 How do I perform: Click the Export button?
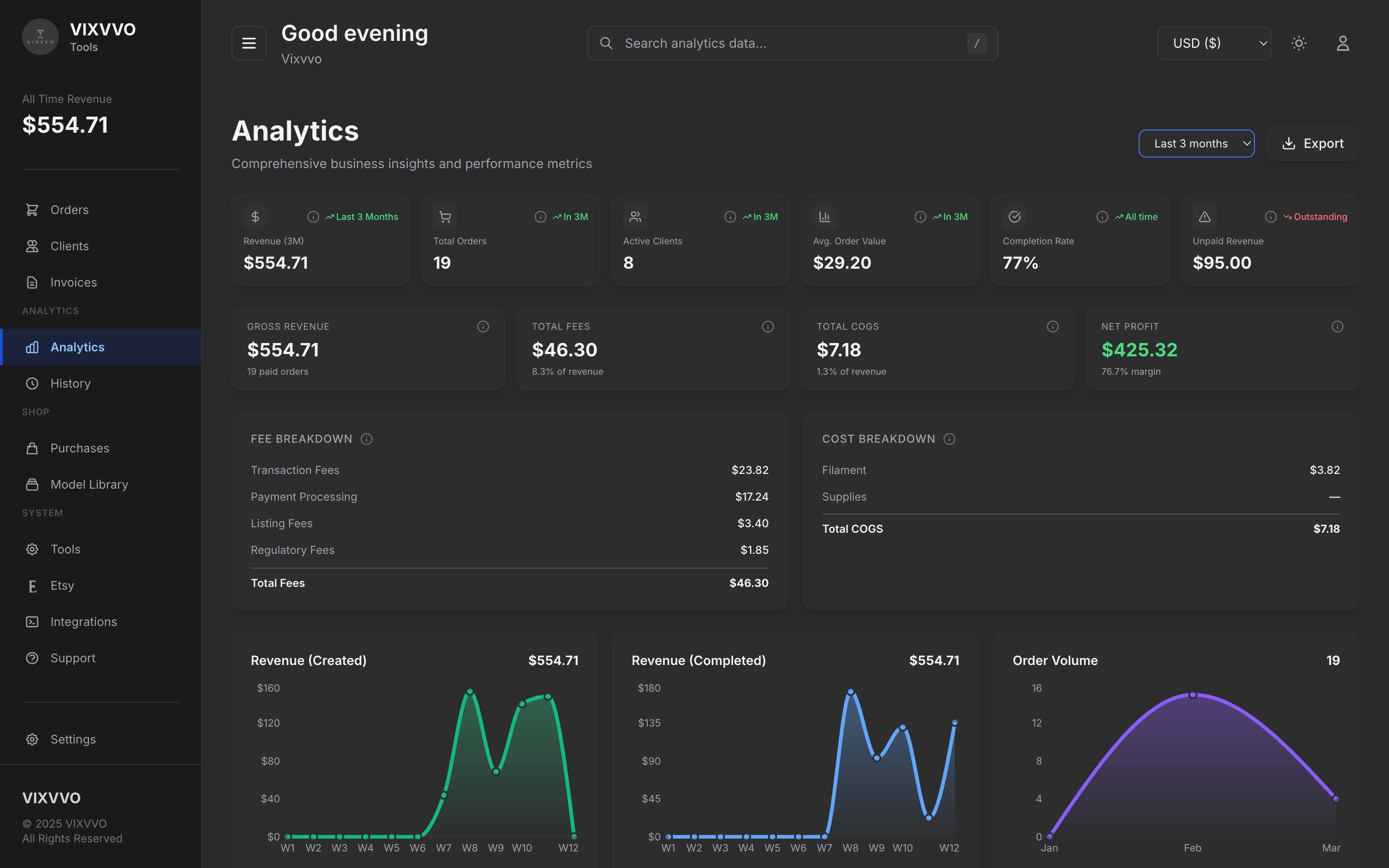click(x=1312, y=143)
